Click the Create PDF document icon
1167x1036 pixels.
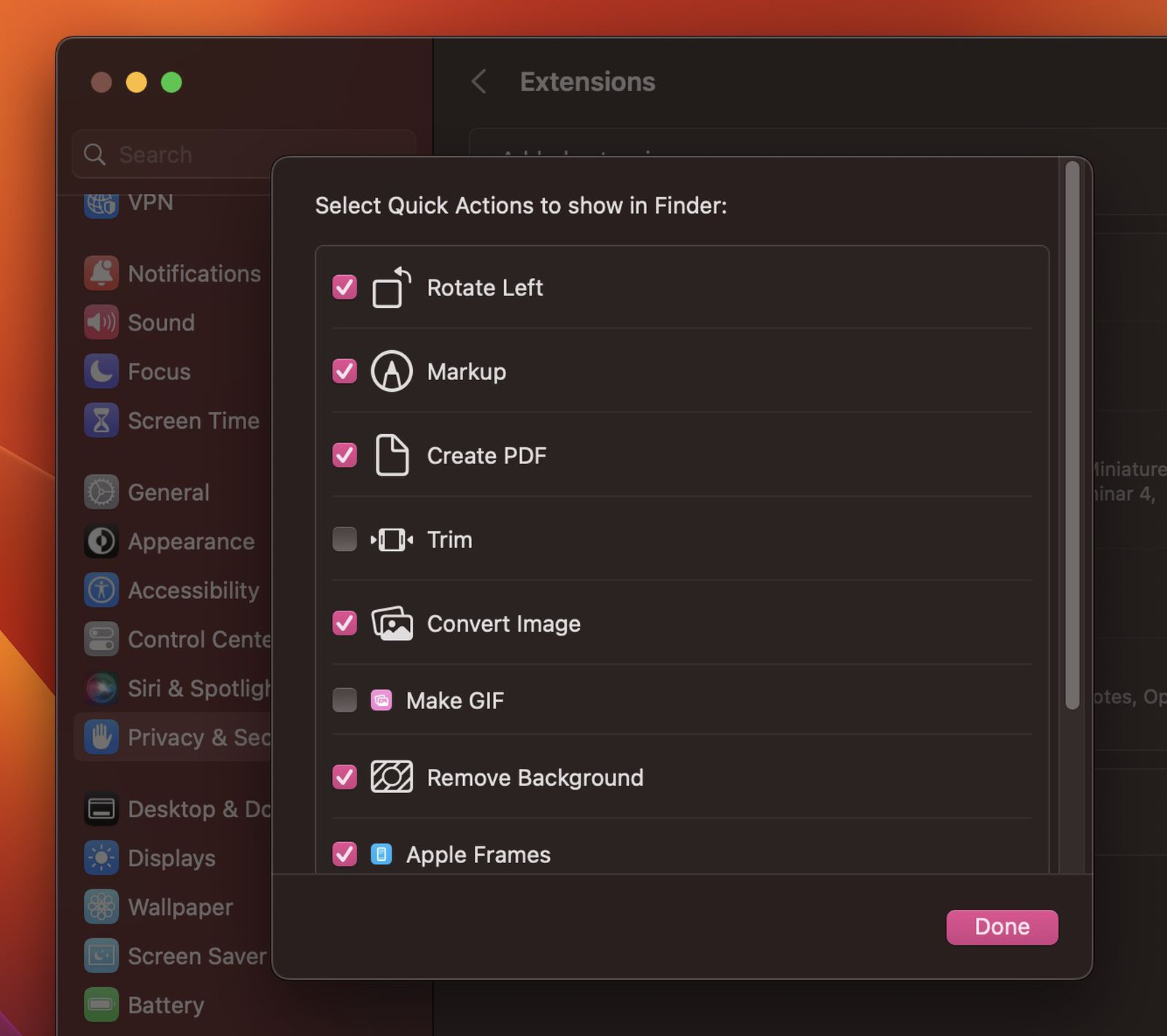pos(392,455)
